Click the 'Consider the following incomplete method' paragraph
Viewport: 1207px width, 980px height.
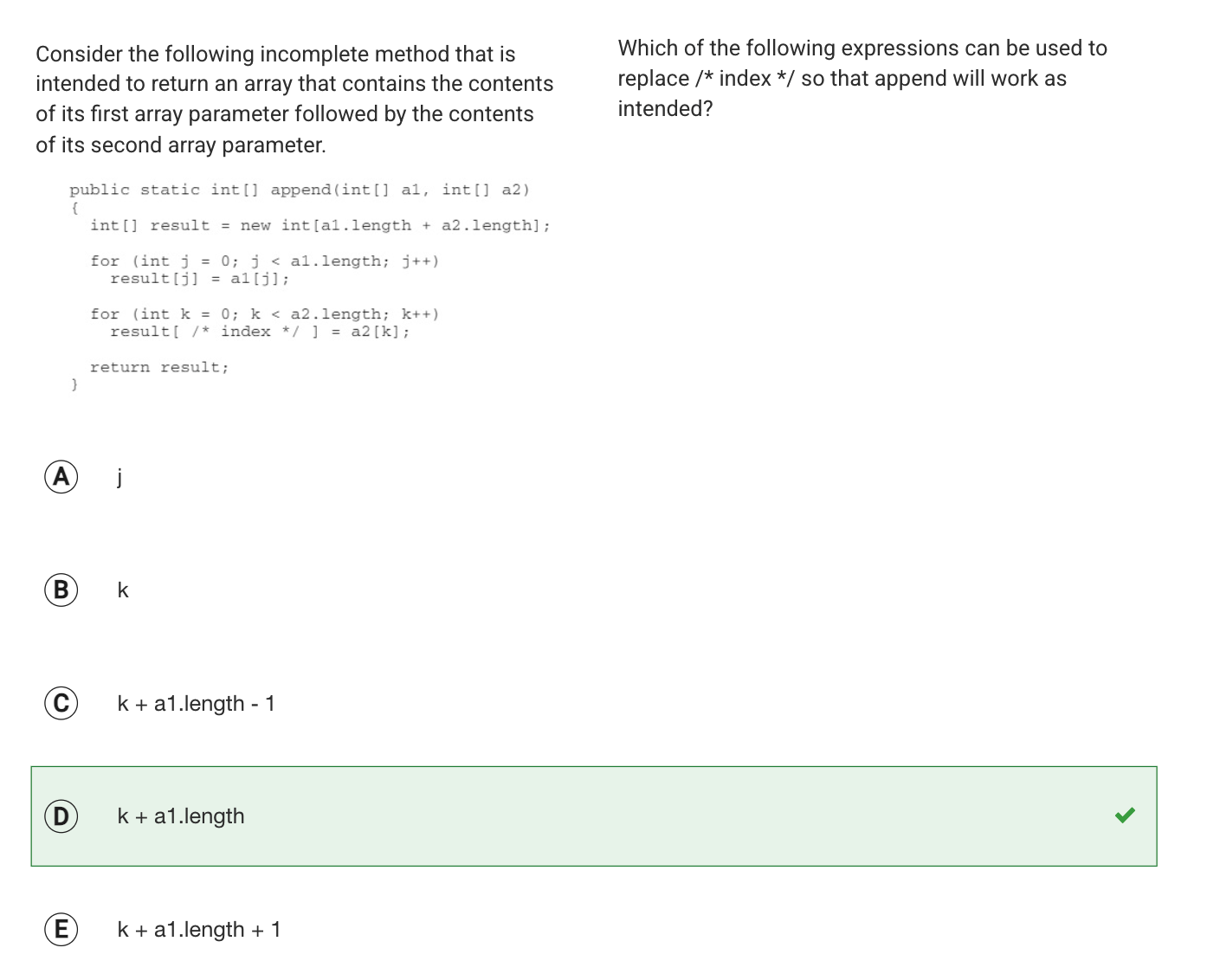[x=294, y=100]
